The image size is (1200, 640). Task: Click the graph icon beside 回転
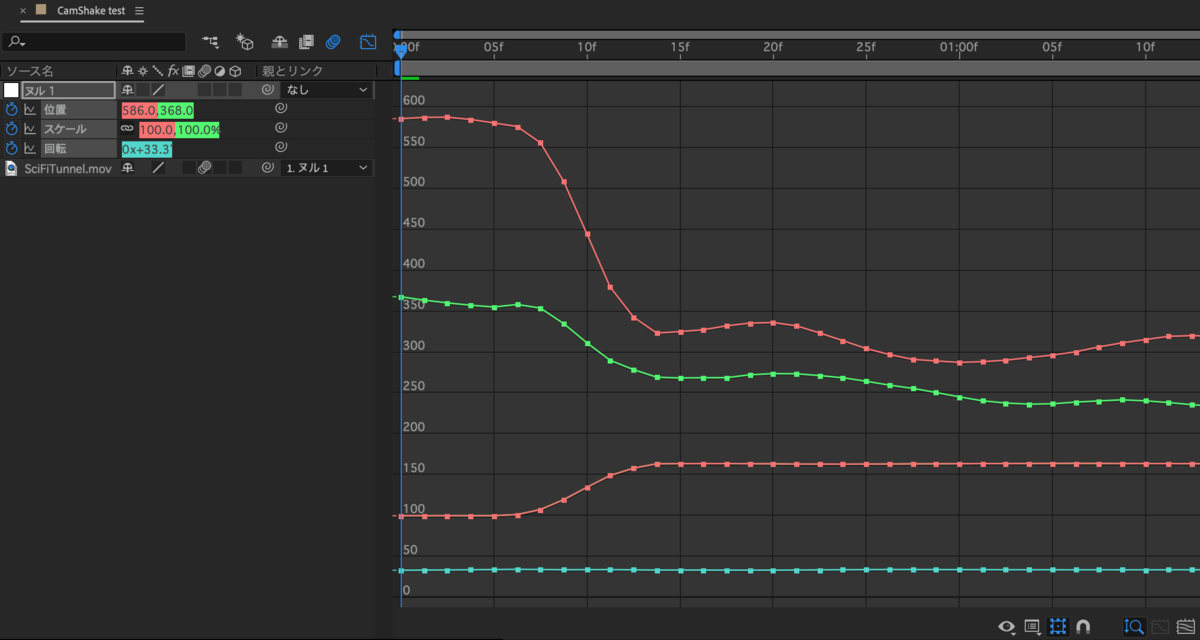coord(30,148)
